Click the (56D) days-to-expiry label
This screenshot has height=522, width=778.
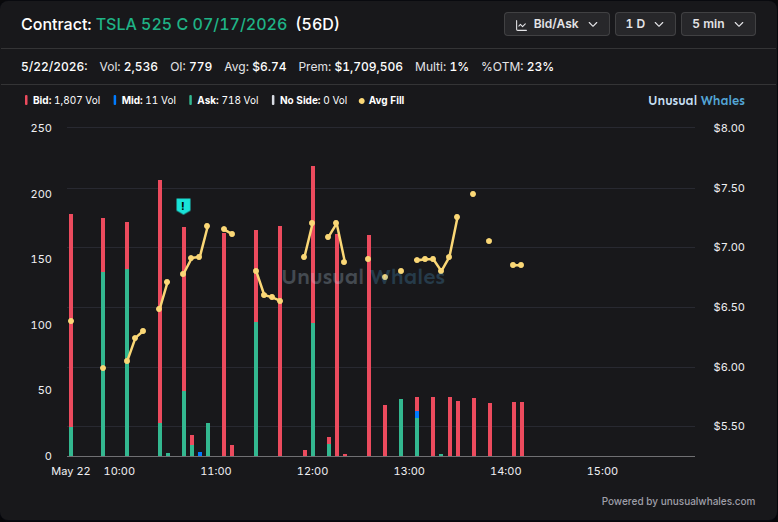[318, 24]
